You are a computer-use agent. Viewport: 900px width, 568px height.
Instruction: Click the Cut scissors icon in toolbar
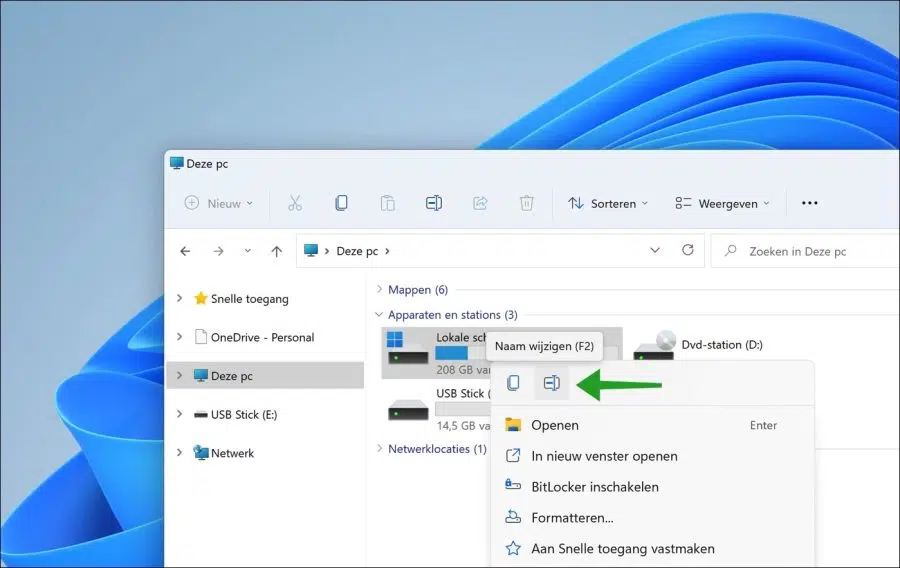click(294, 203)
